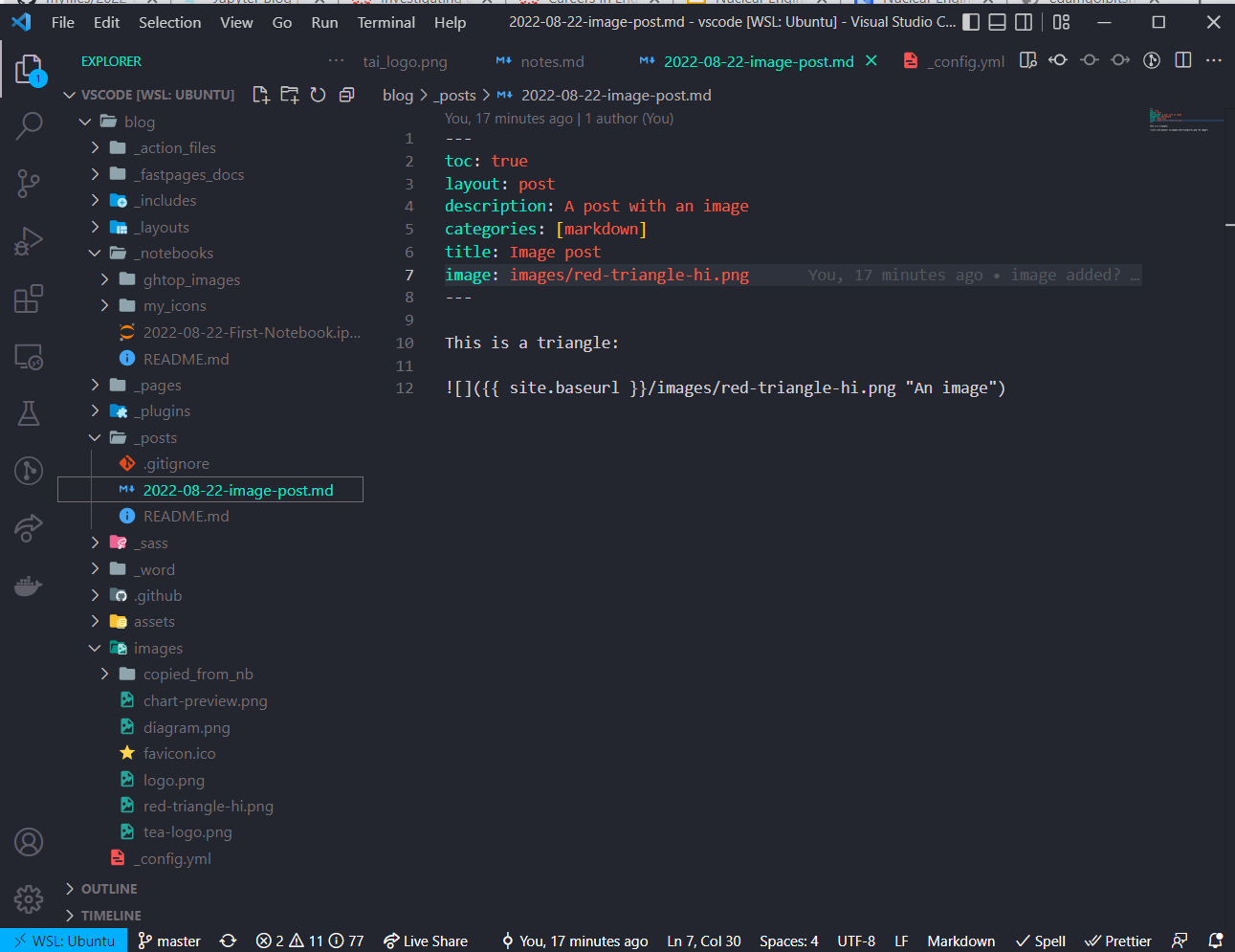Open the Docker view

(29, 586)
